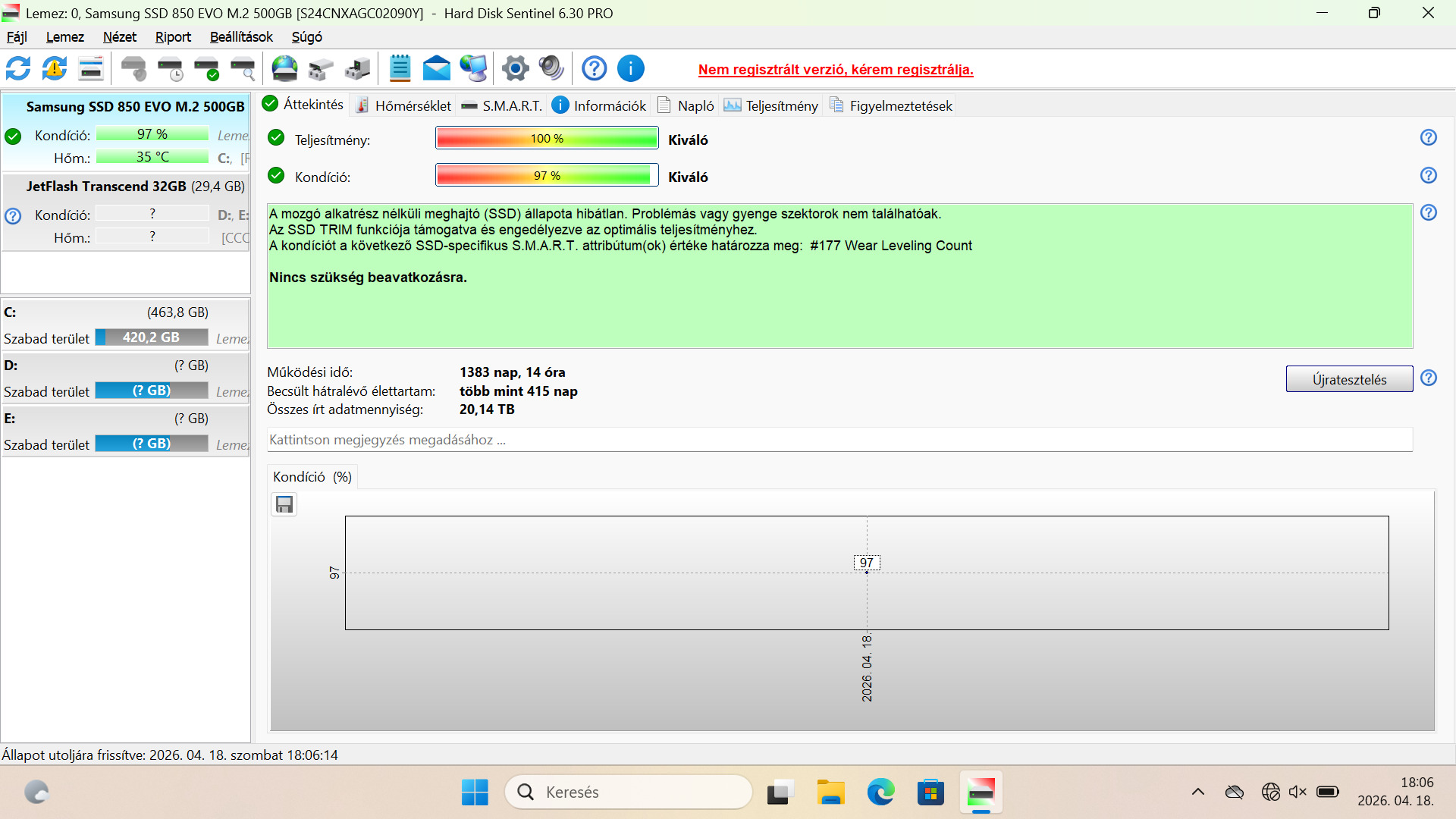This screenshot has height=819, width=1456.
Task: Click the C: free space bar
Action: pyautogui.click(x=152, y=337)
